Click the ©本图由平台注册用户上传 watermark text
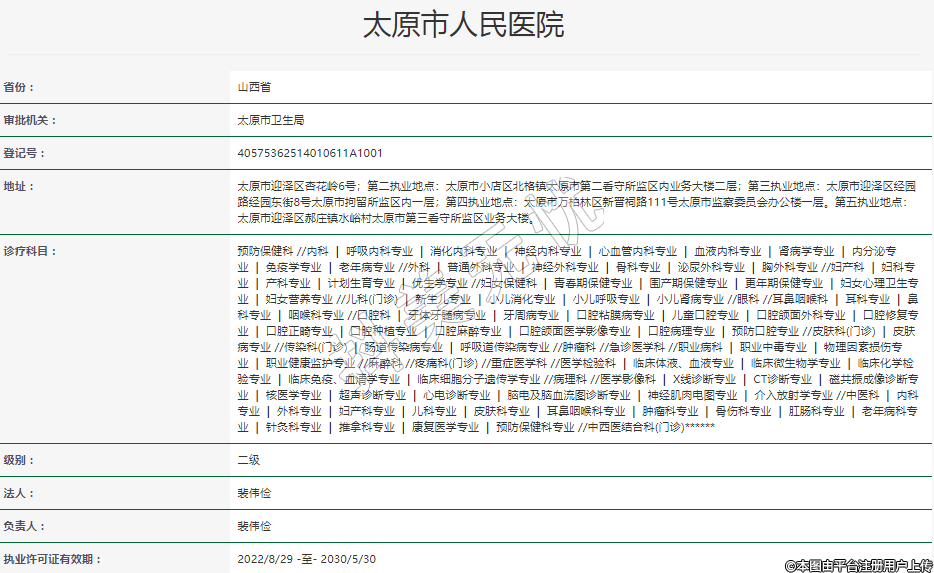934x573 pixels. click(x=858, y=565)
